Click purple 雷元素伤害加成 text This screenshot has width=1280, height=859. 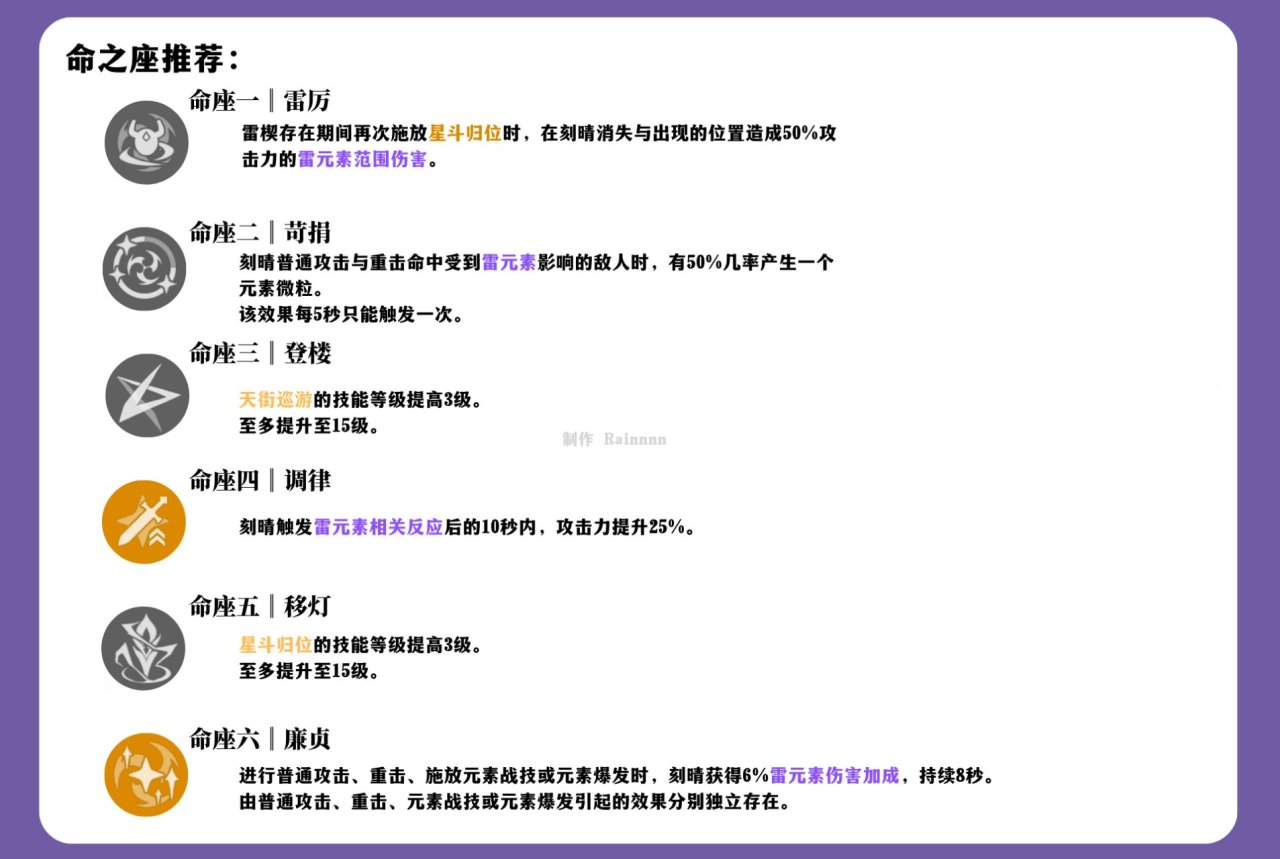[834, 775]
